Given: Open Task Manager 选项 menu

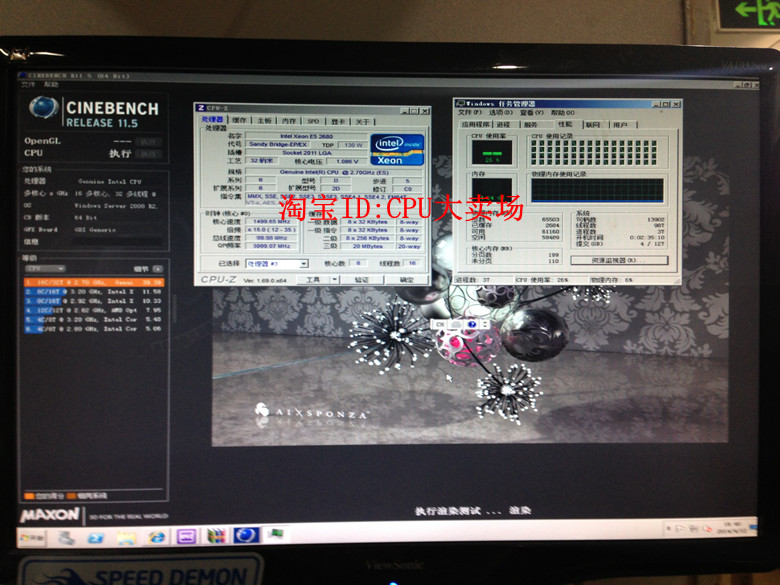Looking at the screenshot, I should pos(500,112).
